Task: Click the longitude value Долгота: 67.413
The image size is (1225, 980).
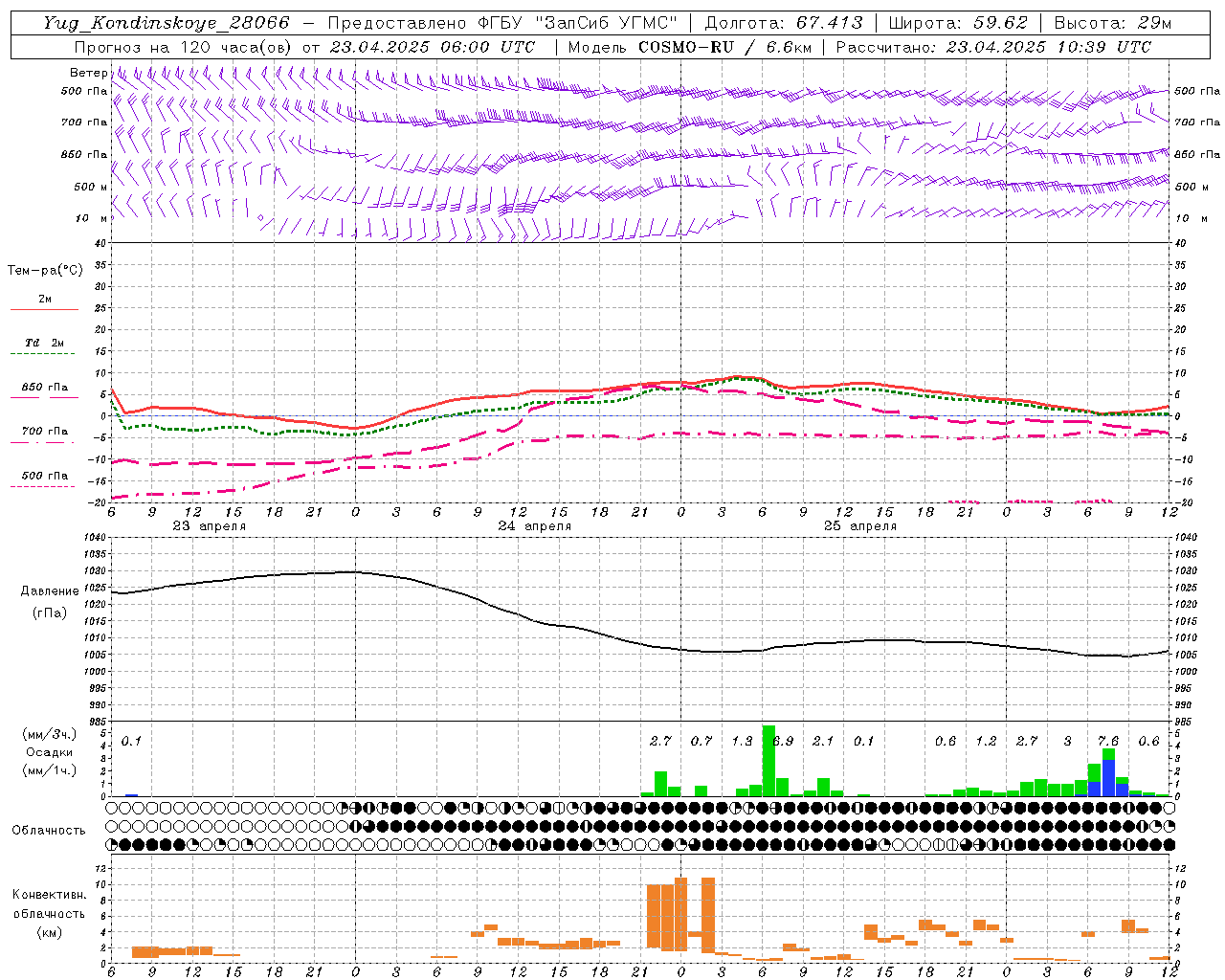Action: tap(783, 23)
